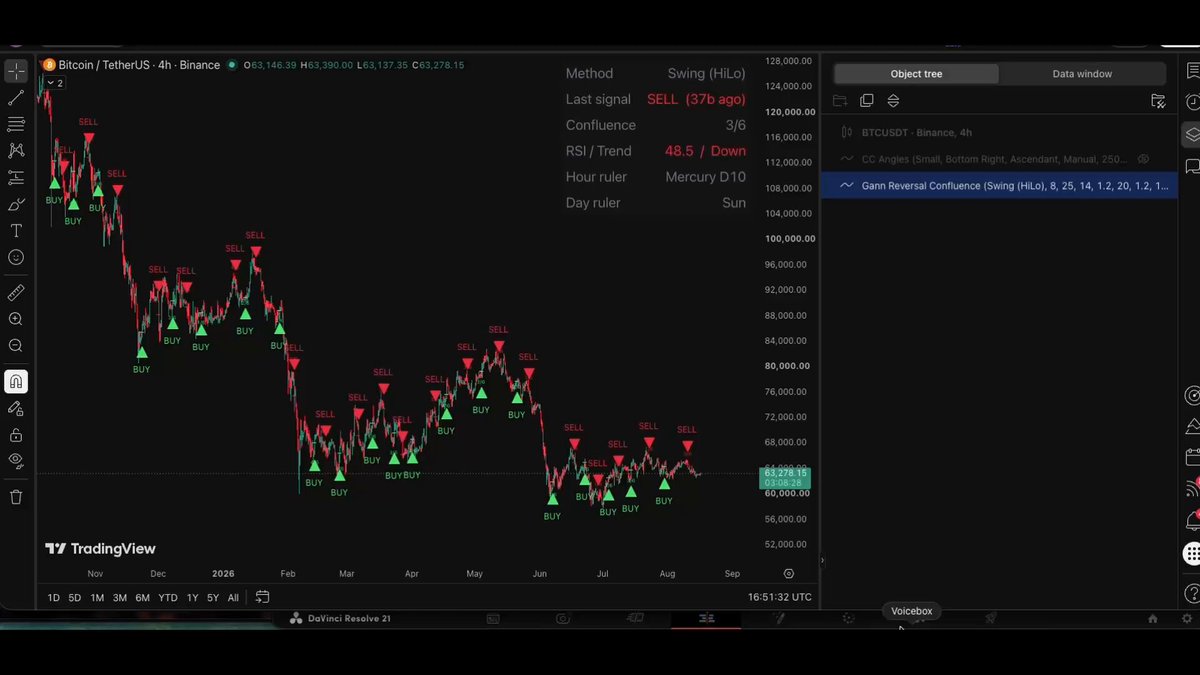Click the clone object icon
This screenshot has width=1200, height=675.
click(x=867, y=101)
